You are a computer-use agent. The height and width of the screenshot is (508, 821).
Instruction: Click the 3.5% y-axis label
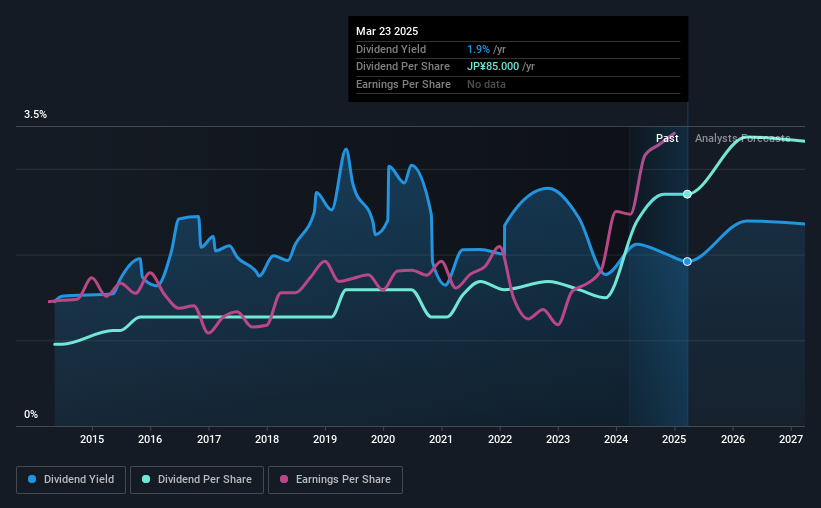[x=35, y=114]
